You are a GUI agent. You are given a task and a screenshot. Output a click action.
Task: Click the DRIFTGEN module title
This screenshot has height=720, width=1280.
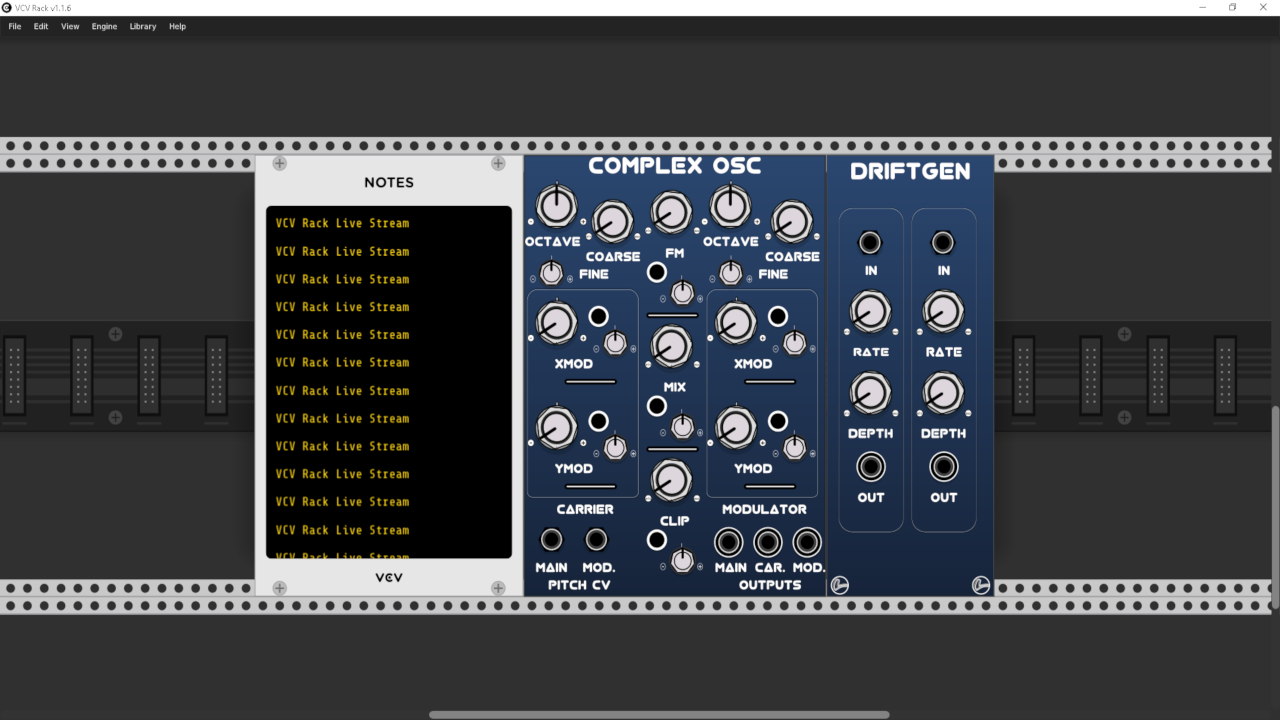(910, 171)
